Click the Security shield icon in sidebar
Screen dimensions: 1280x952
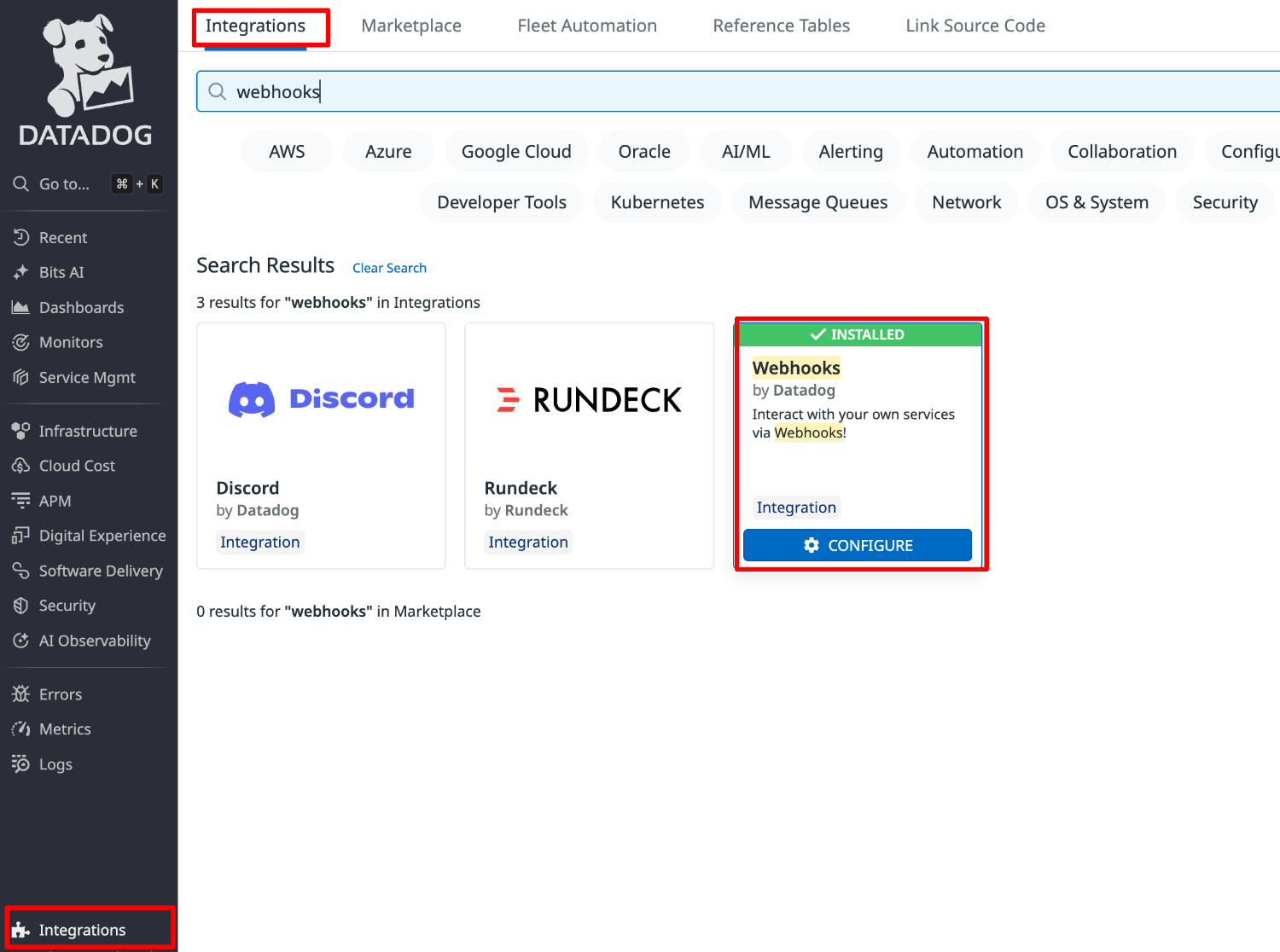[21, 606]
